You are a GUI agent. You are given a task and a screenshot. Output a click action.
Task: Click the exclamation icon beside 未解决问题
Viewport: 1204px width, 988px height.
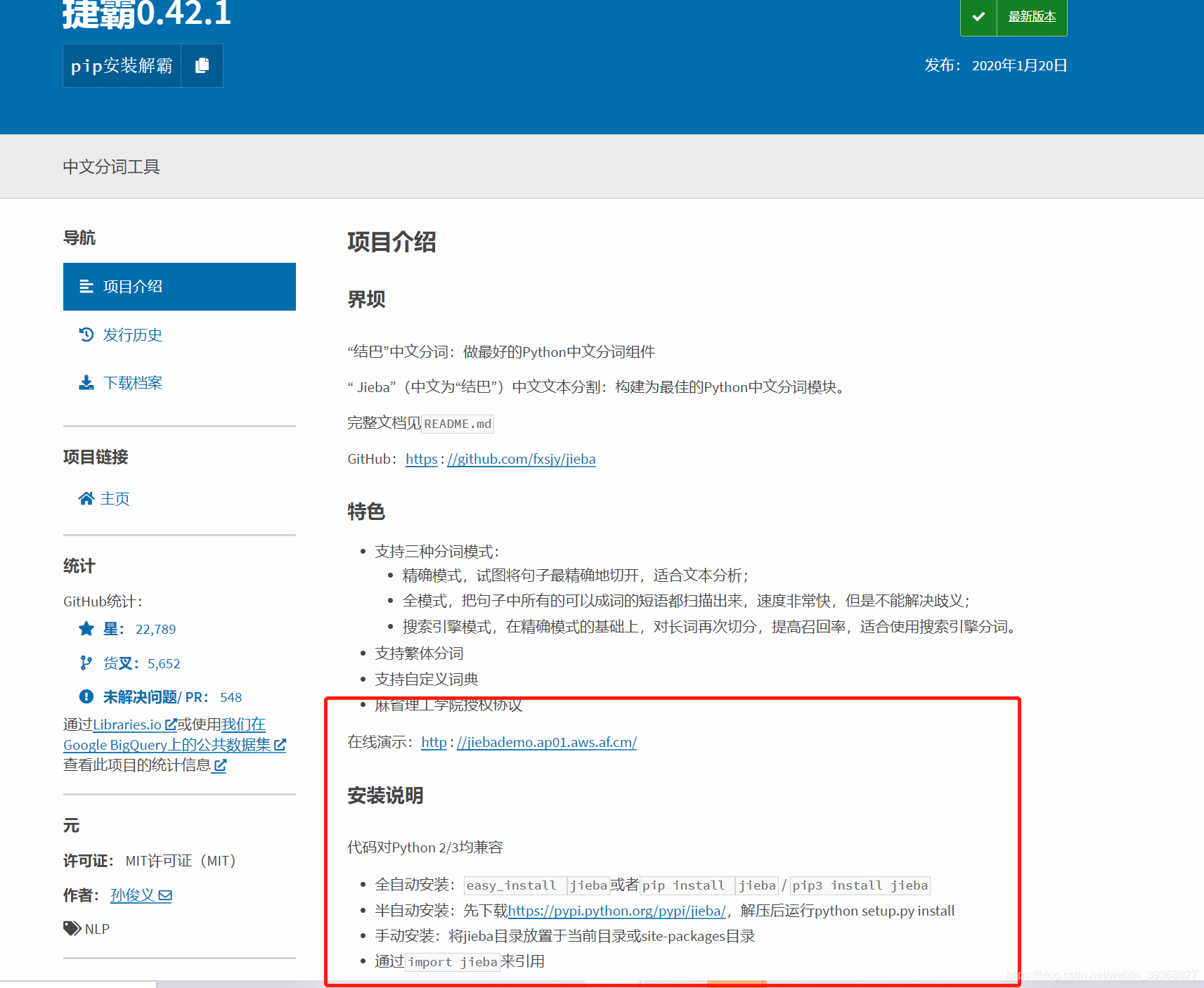click(86, 696)
